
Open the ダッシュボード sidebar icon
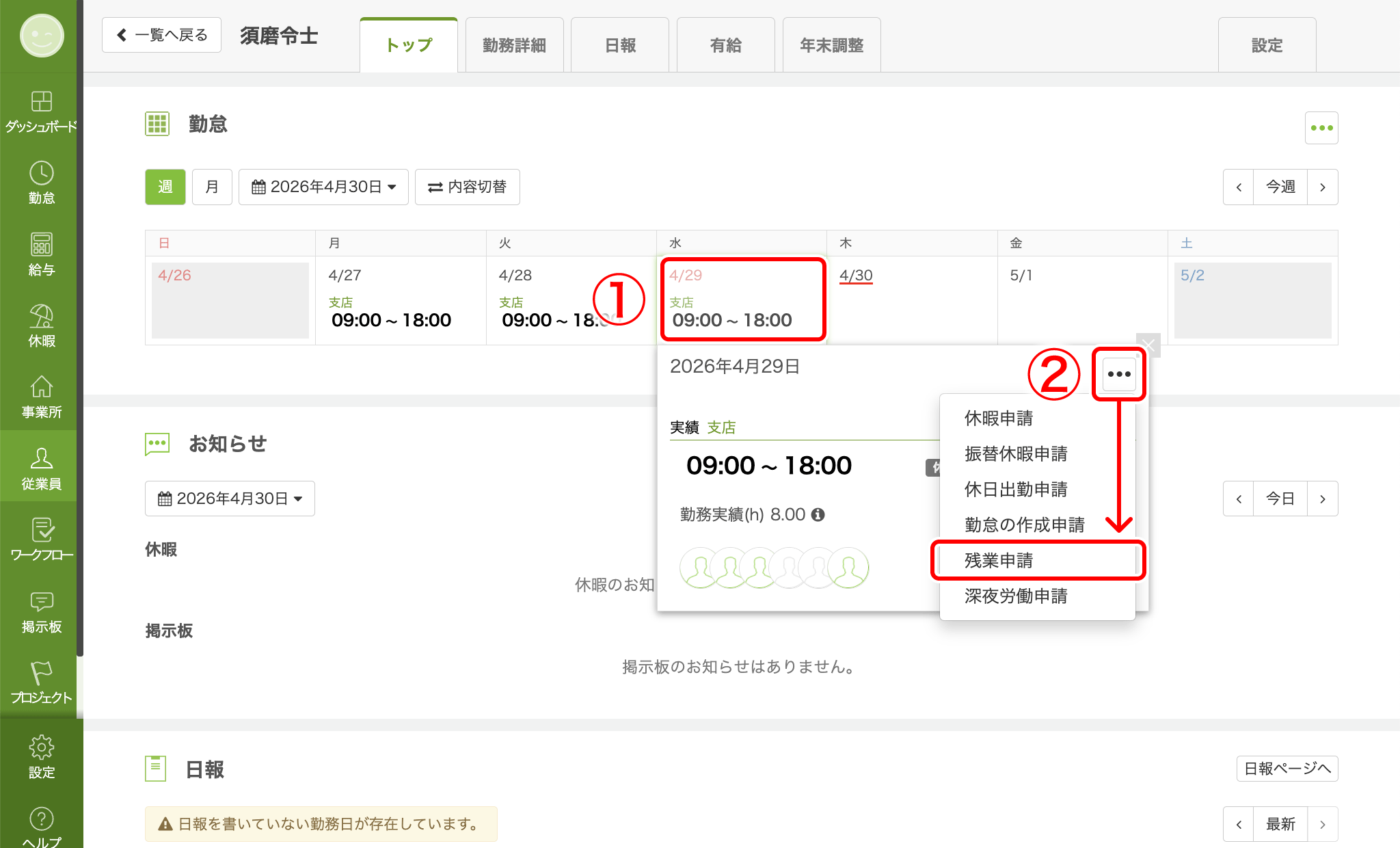[41, 111]
